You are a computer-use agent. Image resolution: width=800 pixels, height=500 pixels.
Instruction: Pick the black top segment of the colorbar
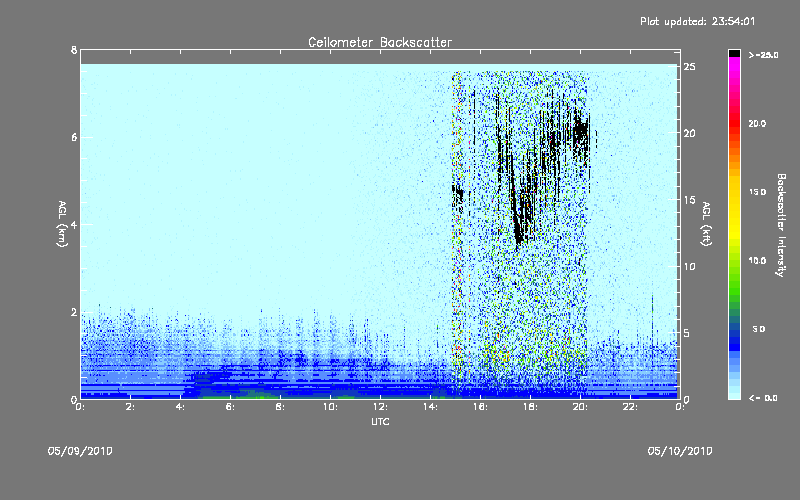[x=734, y=53]
